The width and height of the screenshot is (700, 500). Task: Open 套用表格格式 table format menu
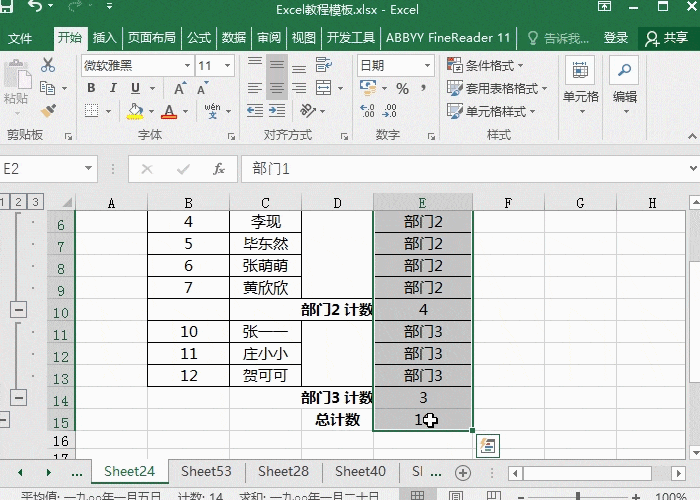point(497,88)
